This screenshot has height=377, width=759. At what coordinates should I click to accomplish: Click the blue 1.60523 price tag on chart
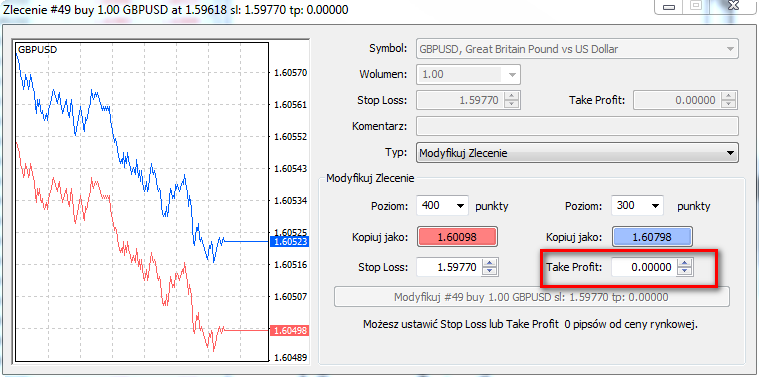point(289,241)
